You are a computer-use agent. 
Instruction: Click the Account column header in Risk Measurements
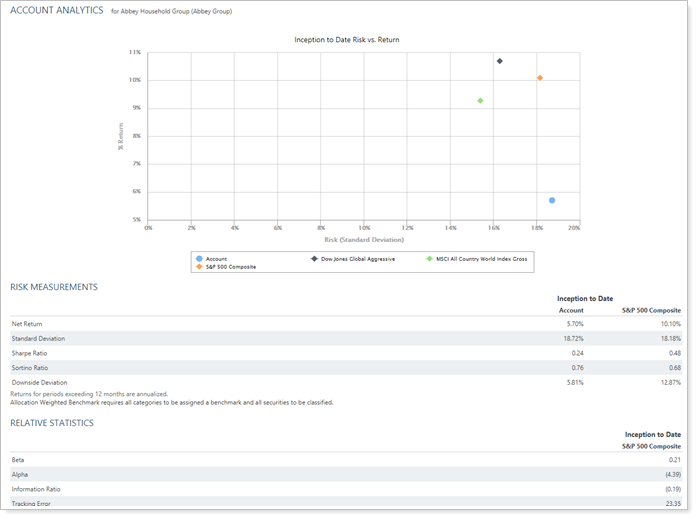570,310
